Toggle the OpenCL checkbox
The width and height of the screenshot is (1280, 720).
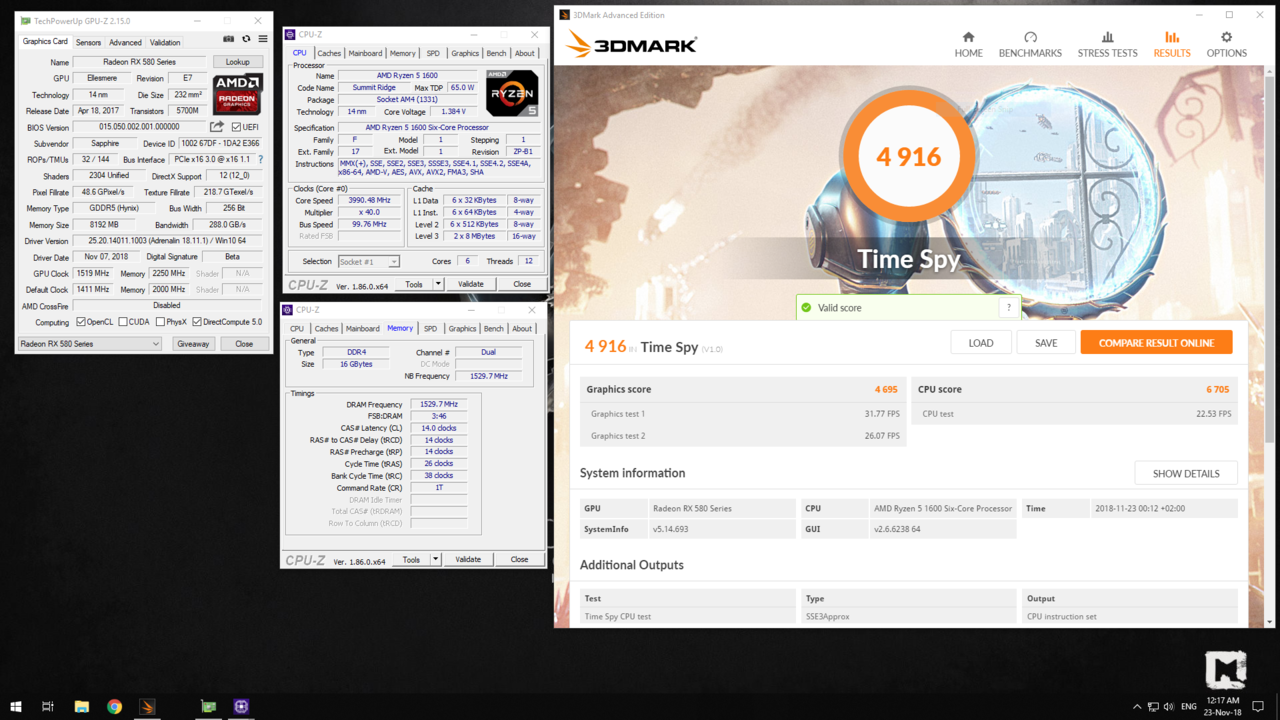tap(81, 322)
